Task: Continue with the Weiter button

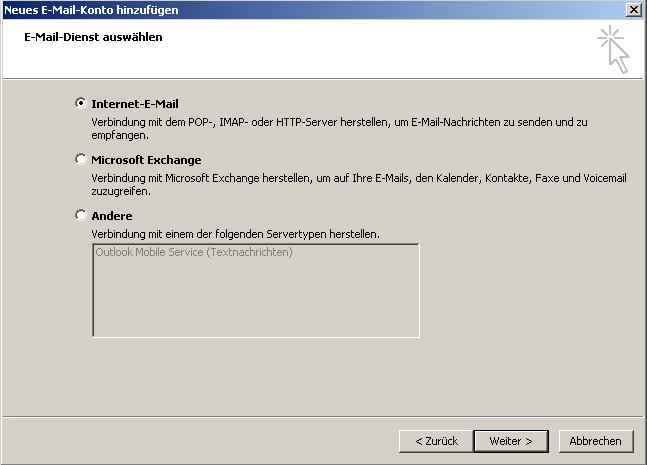Action: pos(511,441)
